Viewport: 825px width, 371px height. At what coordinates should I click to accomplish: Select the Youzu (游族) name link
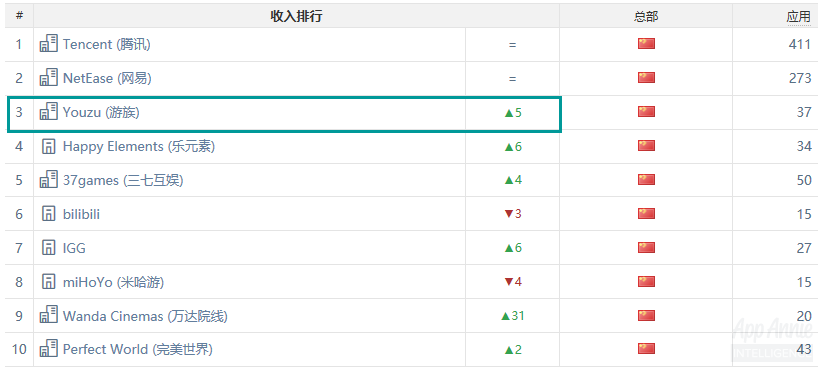point(102,112)
